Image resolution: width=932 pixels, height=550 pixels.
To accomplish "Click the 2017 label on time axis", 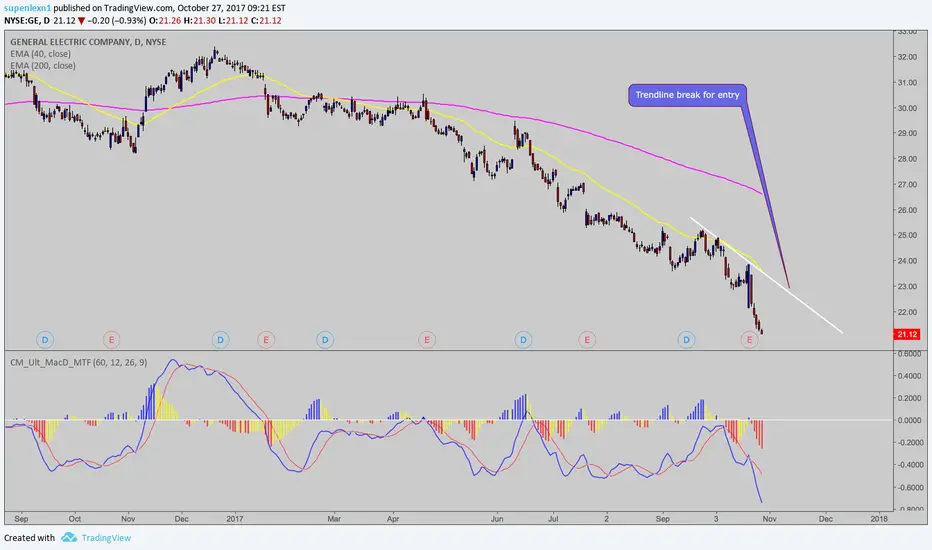I will pyautogui.click(x=236, y=519).
